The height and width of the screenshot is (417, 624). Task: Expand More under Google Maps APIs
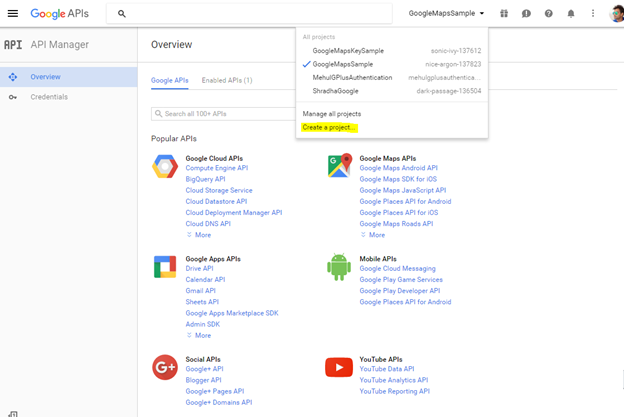[374, 235]
